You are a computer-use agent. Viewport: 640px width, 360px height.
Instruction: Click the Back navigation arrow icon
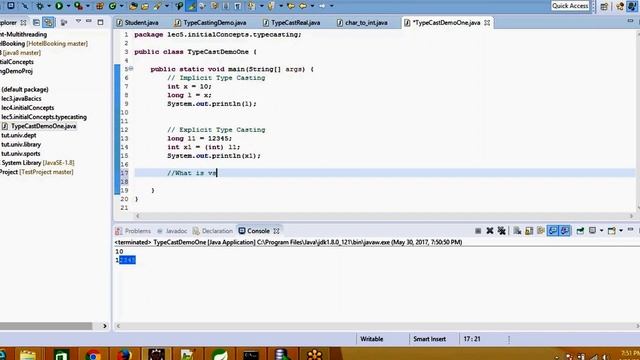pyautogui.click(x=303, y=6)
